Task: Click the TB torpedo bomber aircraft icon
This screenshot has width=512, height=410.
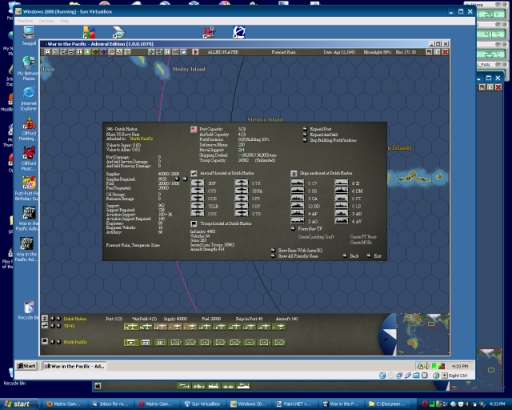Action: click(x=241, y=213)
